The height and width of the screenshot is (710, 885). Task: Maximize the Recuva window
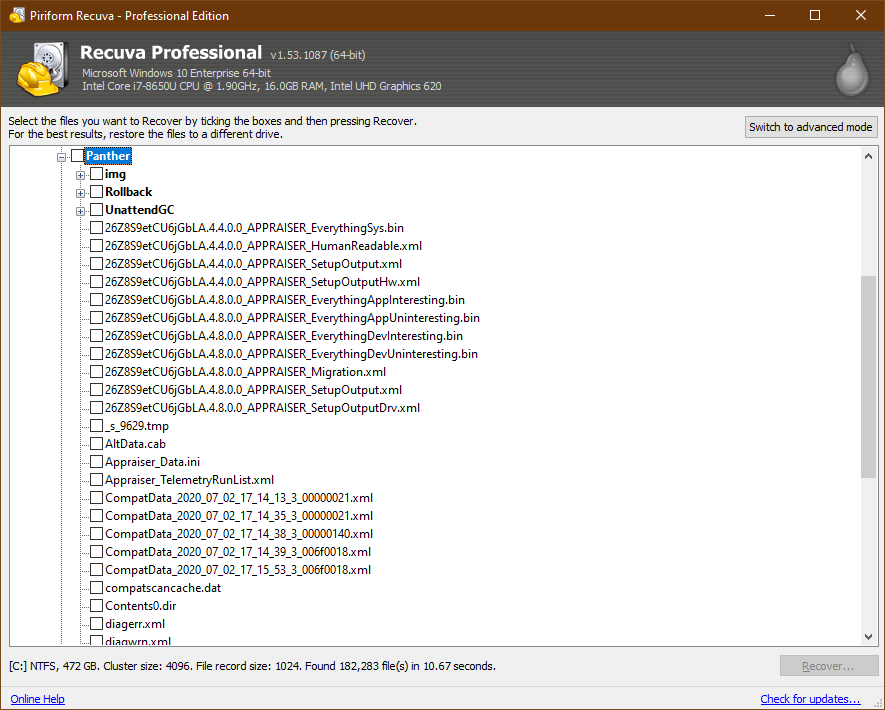[815, 15]
